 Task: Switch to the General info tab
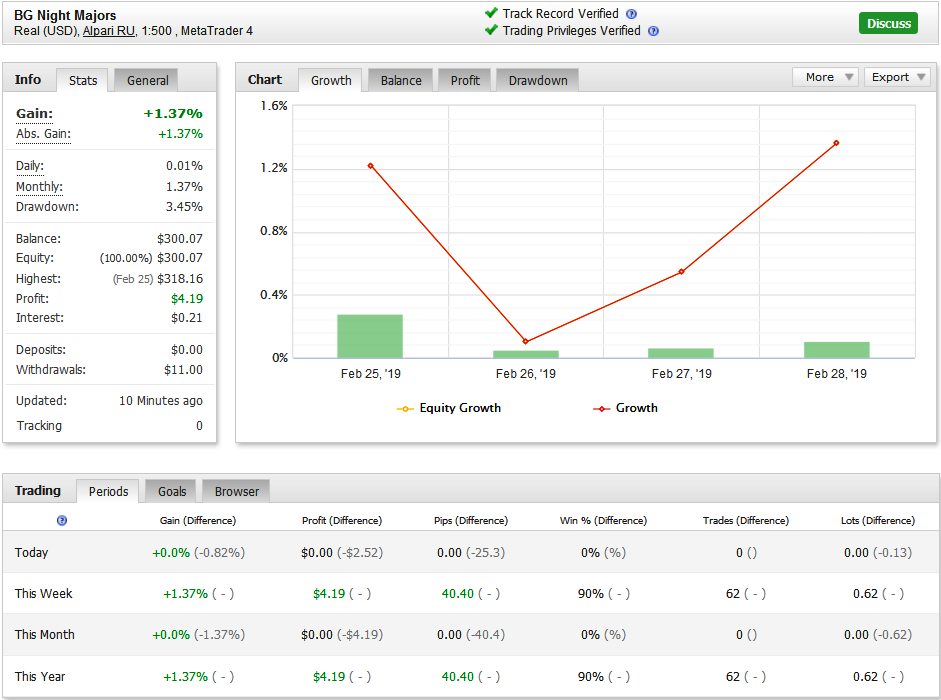(x=148, y=80)
